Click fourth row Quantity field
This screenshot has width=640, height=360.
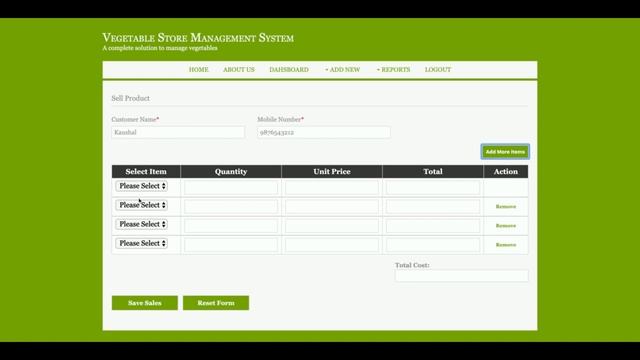231,245
